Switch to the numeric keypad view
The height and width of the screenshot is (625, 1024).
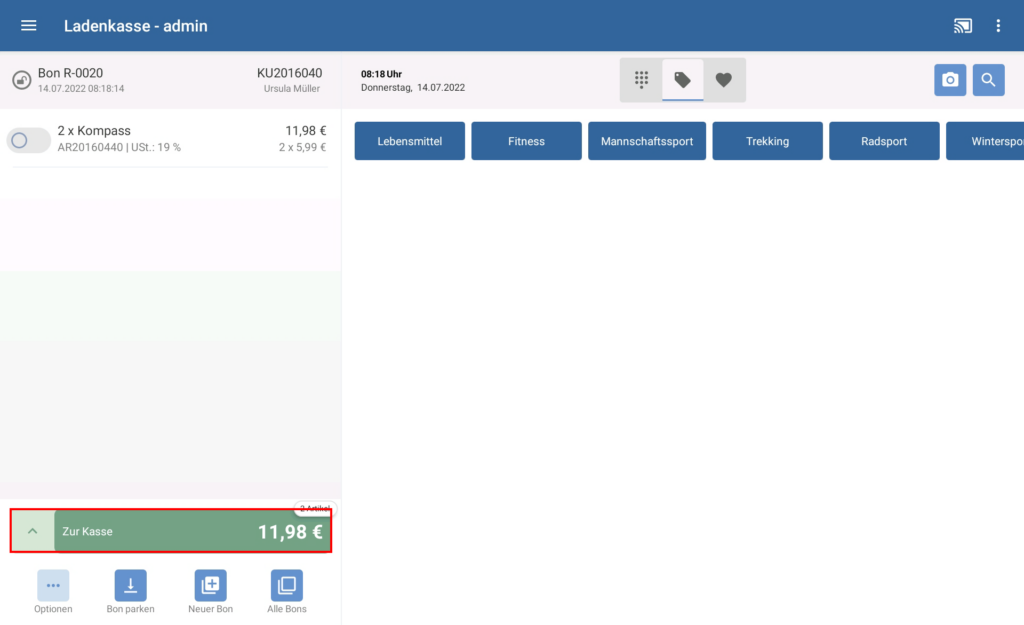(x=641, y=80)
